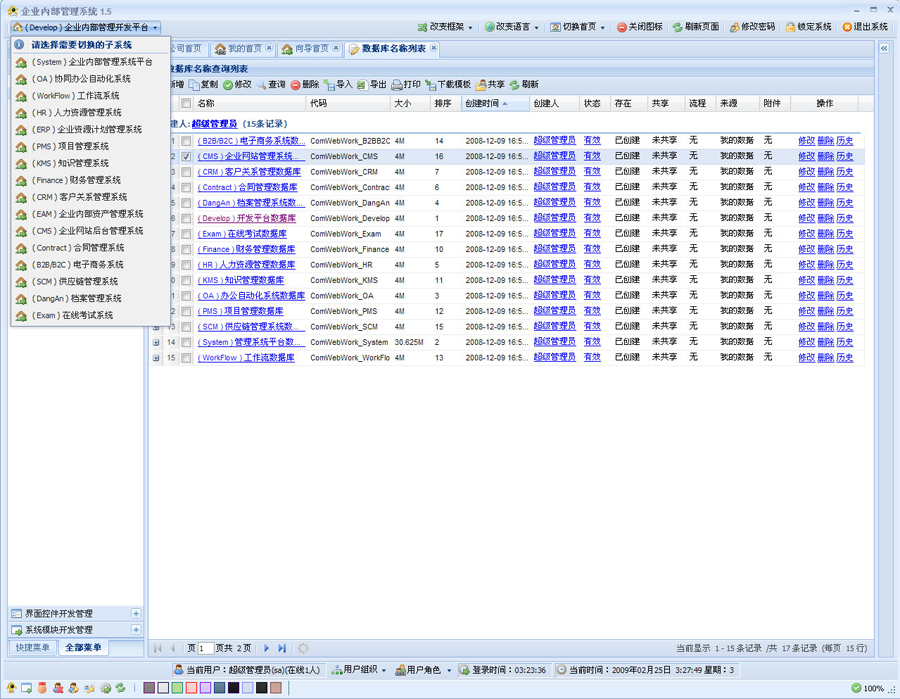Check the B2B/B2C row checkbox
Viewport: 900px width, 699px height.
[x=186, y=141]
